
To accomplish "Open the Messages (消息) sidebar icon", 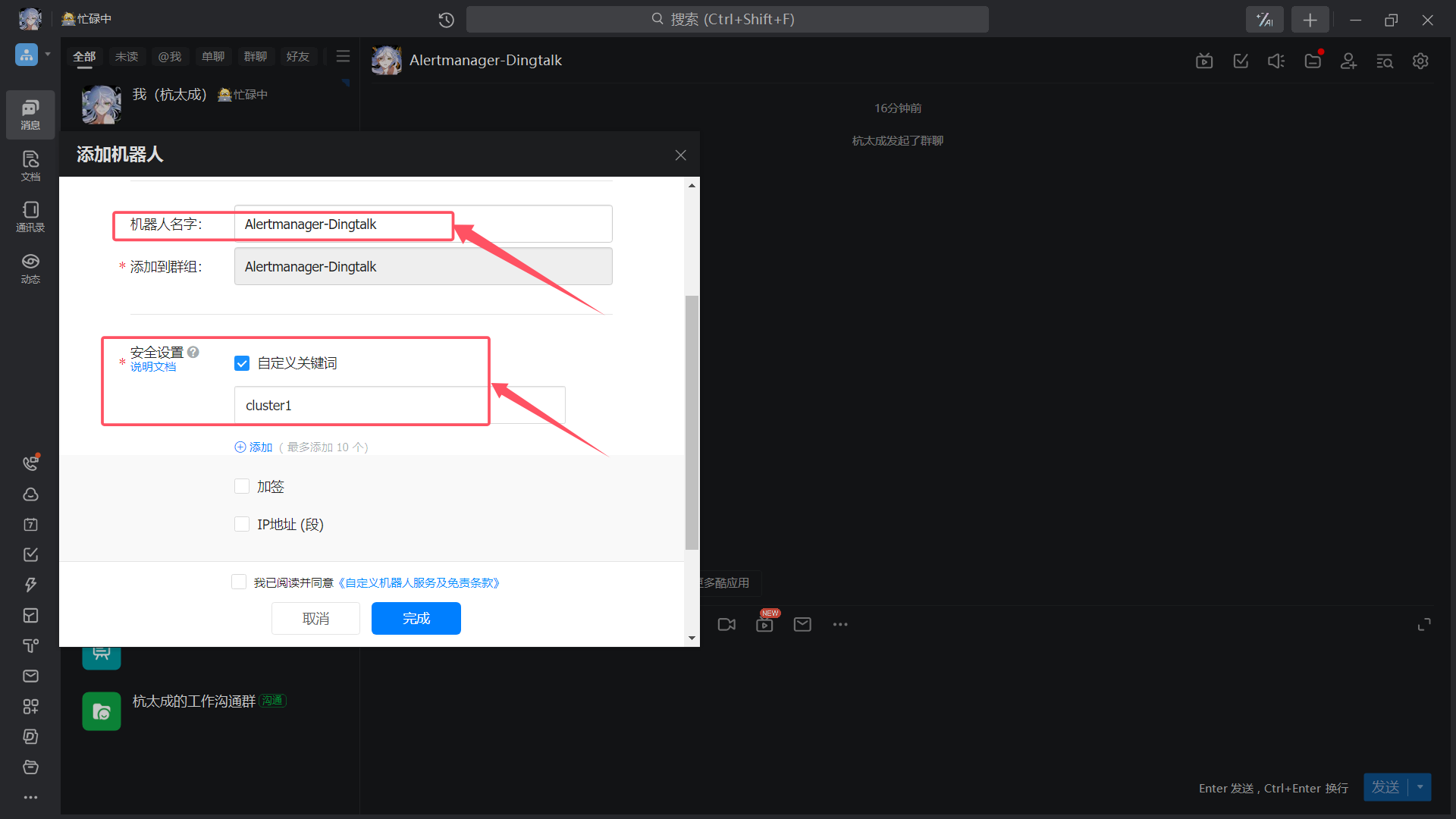I will tap(30, 114).
